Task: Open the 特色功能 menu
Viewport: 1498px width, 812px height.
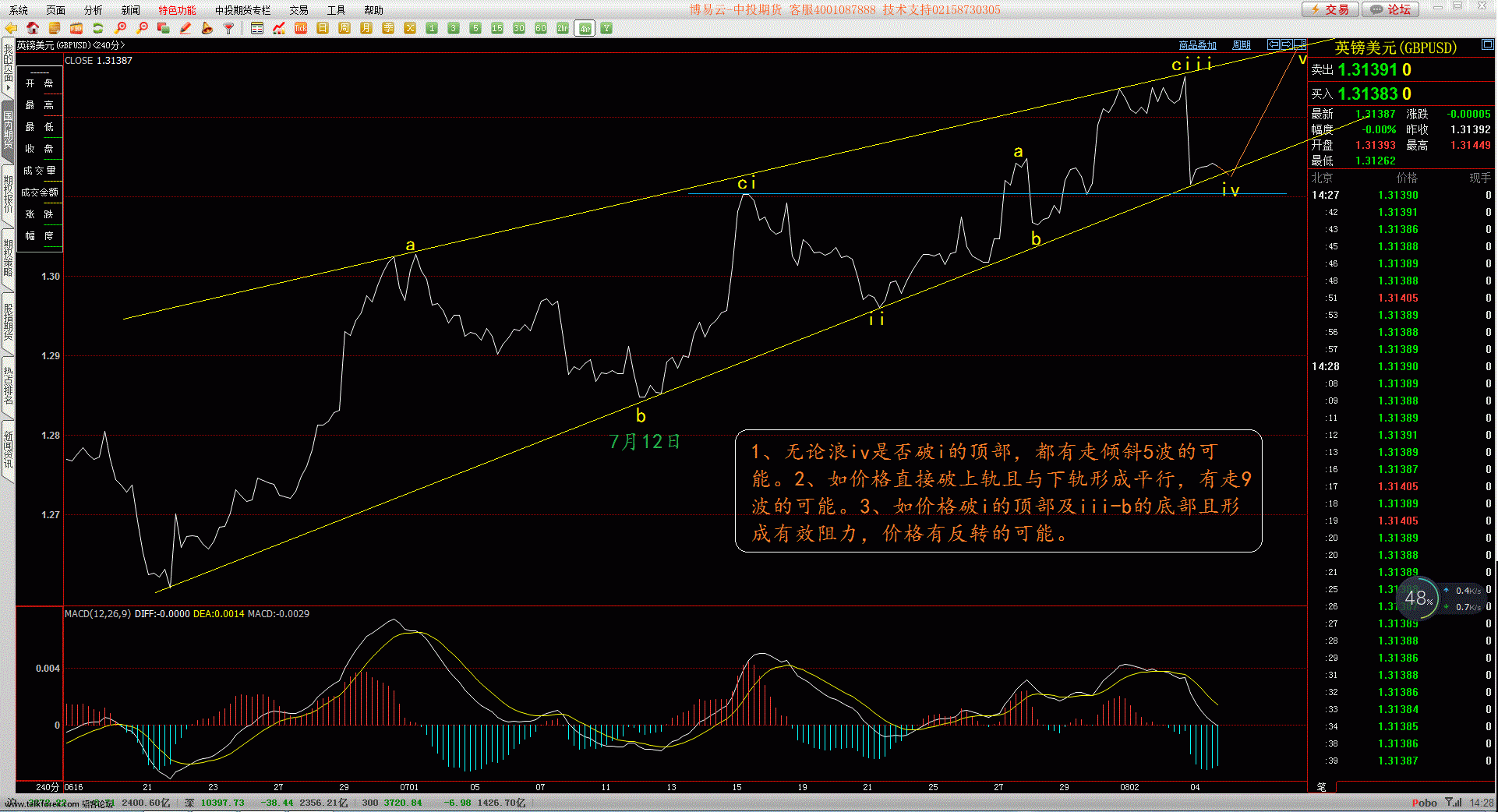Action: pos(178,10)
